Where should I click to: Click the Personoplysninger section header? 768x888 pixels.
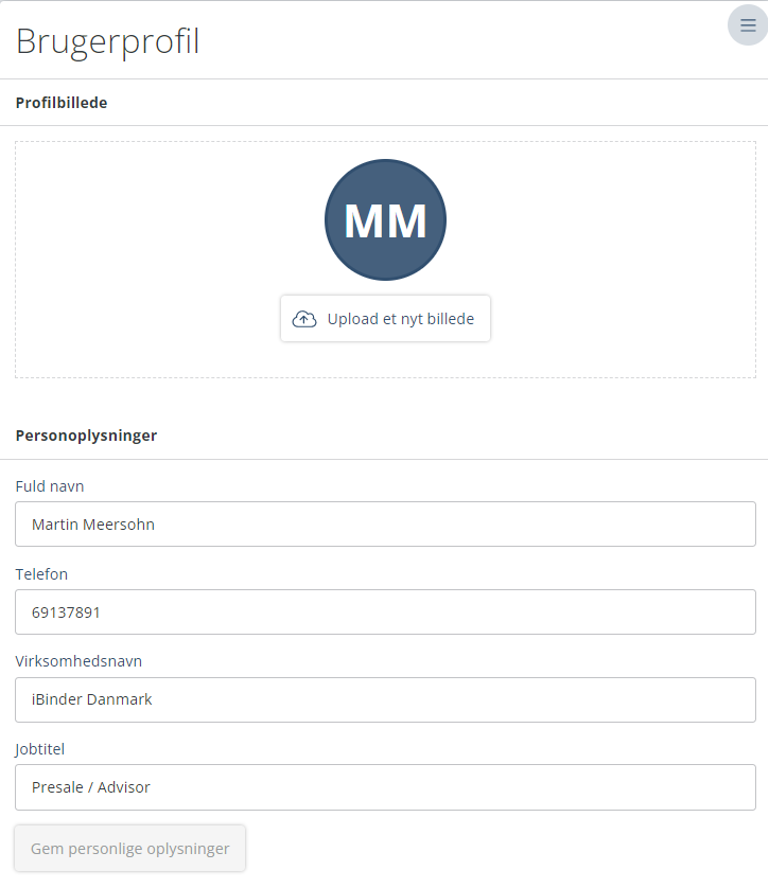pyautogui.click(x=86, y=436)
